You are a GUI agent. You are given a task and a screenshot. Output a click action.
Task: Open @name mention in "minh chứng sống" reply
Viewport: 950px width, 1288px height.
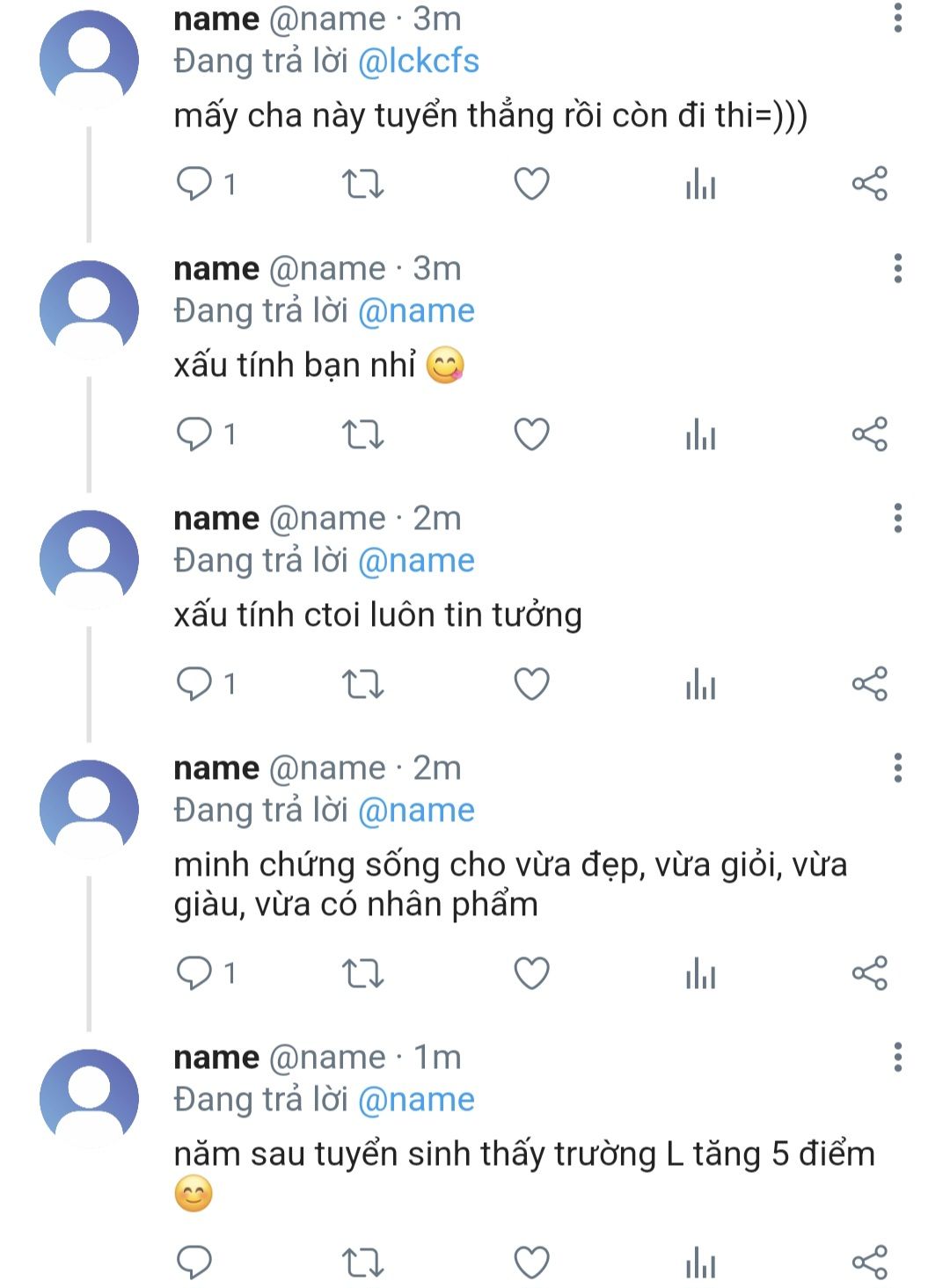(416, 811)
